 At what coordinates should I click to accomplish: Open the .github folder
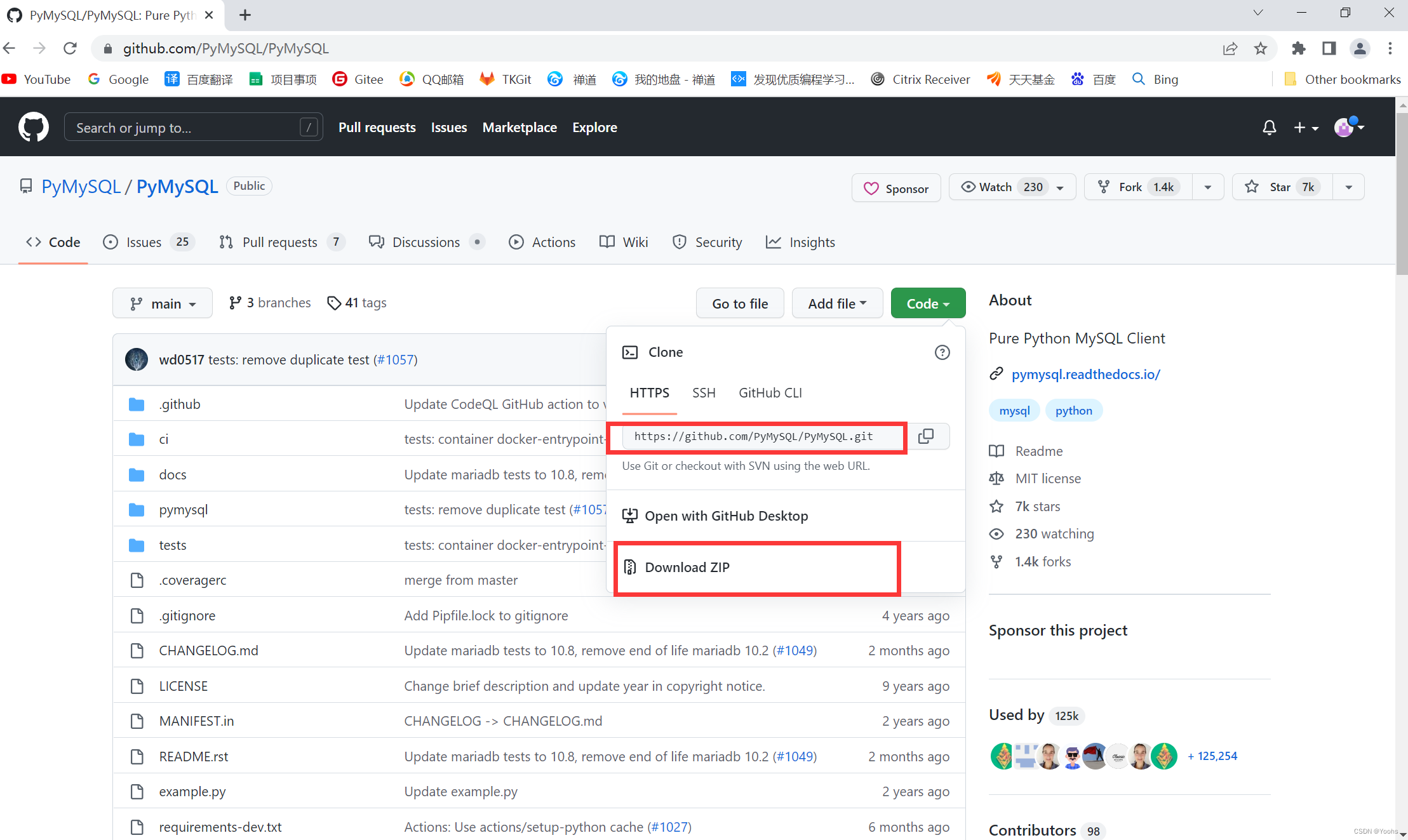tap(180, 404)
